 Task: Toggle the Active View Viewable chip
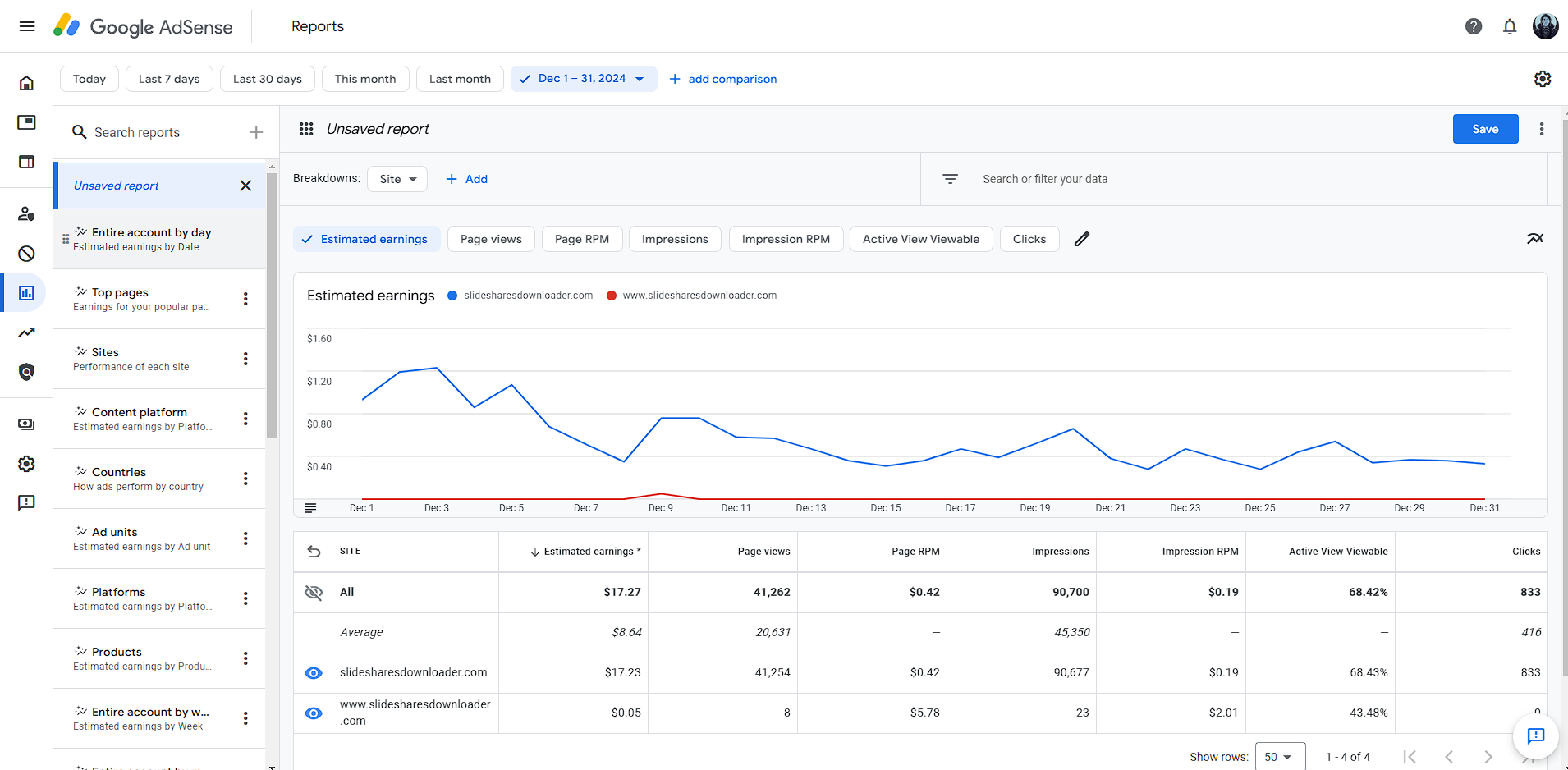(921, 239)
